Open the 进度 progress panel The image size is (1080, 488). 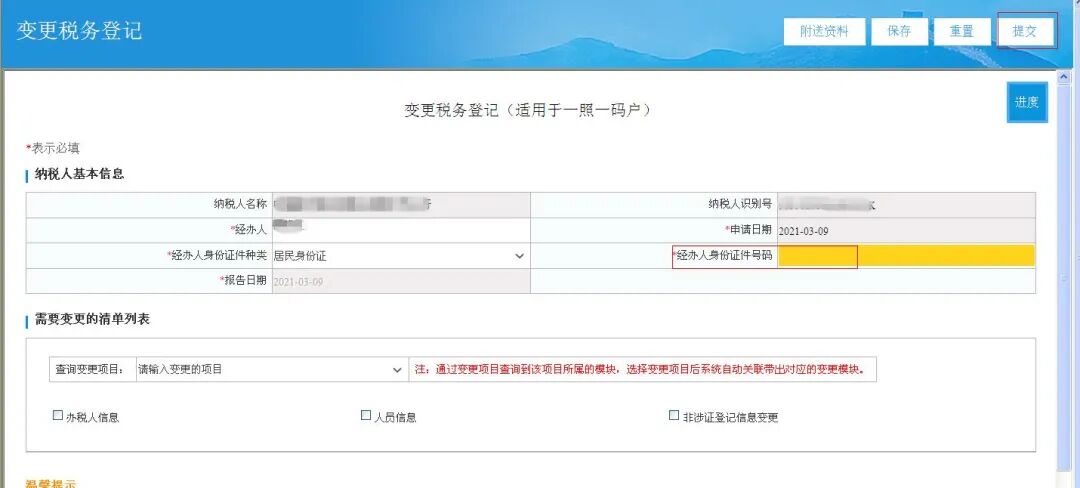point(1027,102)
